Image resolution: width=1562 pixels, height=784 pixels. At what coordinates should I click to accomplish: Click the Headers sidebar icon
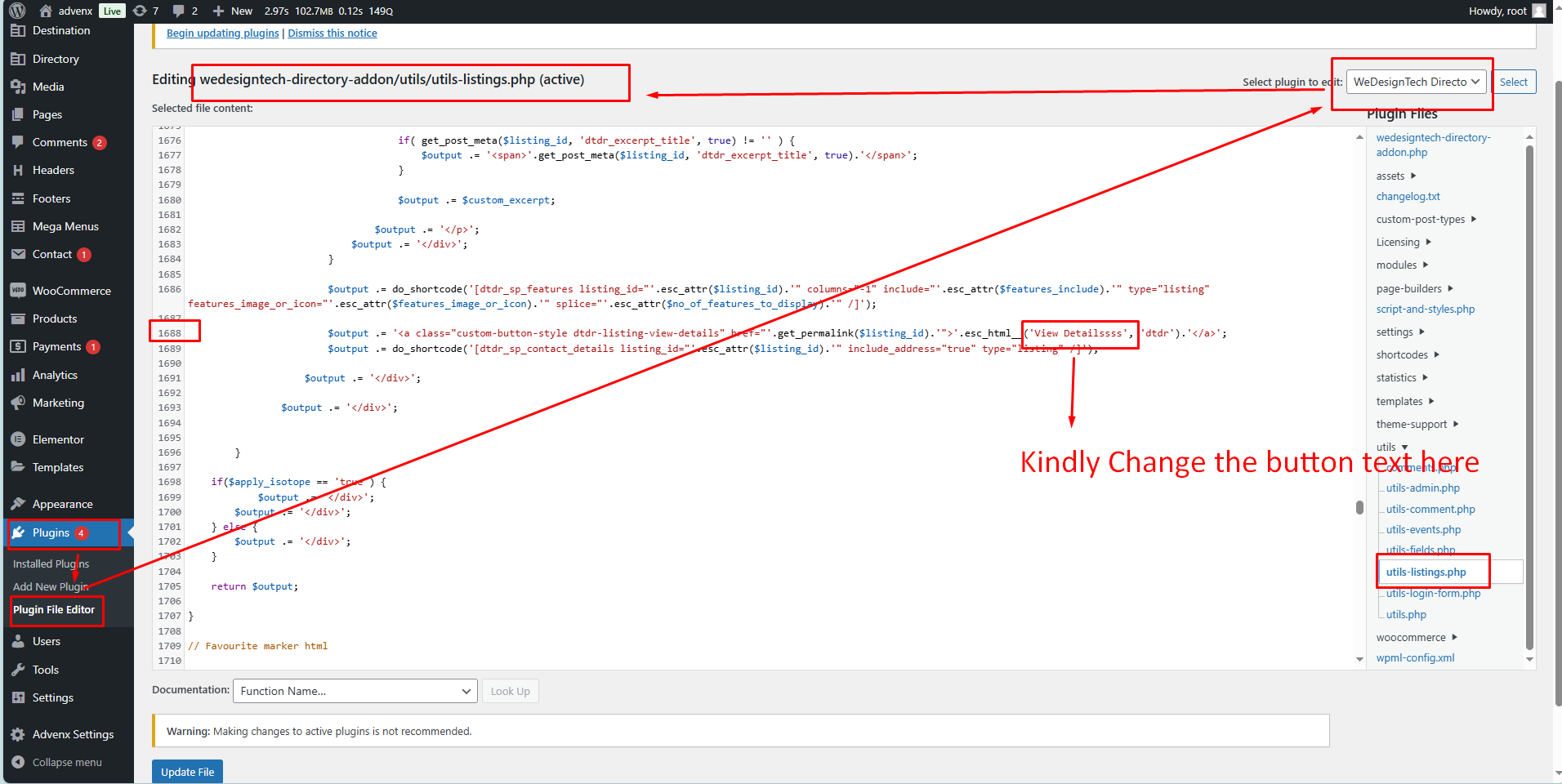coord(18,170)
